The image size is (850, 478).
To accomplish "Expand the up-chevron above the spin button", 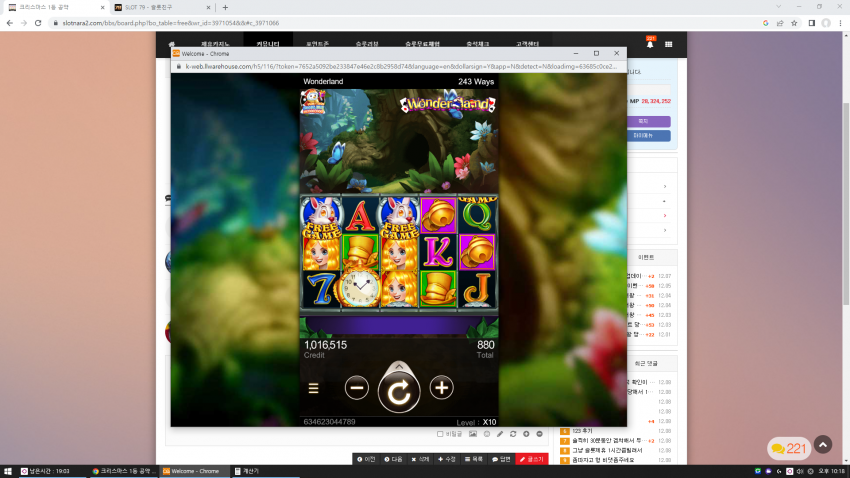I will tap(399, 367).
